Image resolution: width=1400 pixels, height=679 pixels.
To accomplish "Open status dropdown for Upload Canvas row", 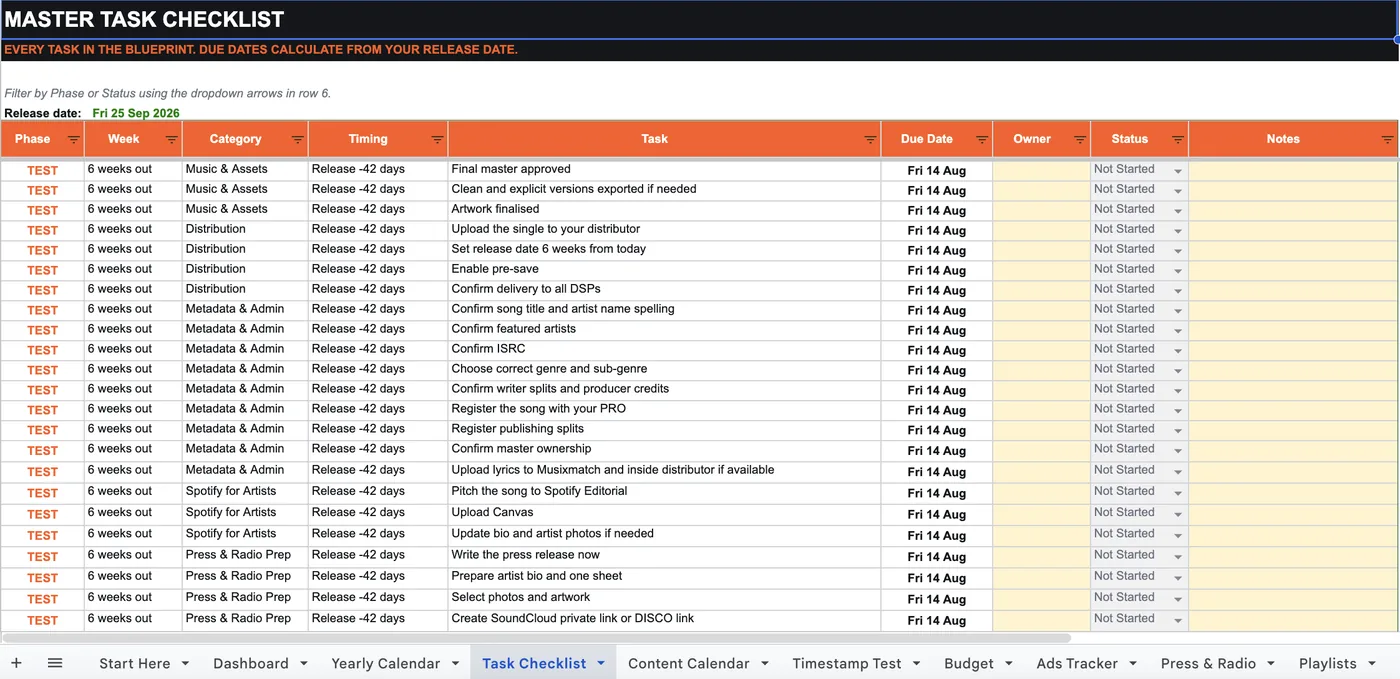I will [x=1178, y=514].
